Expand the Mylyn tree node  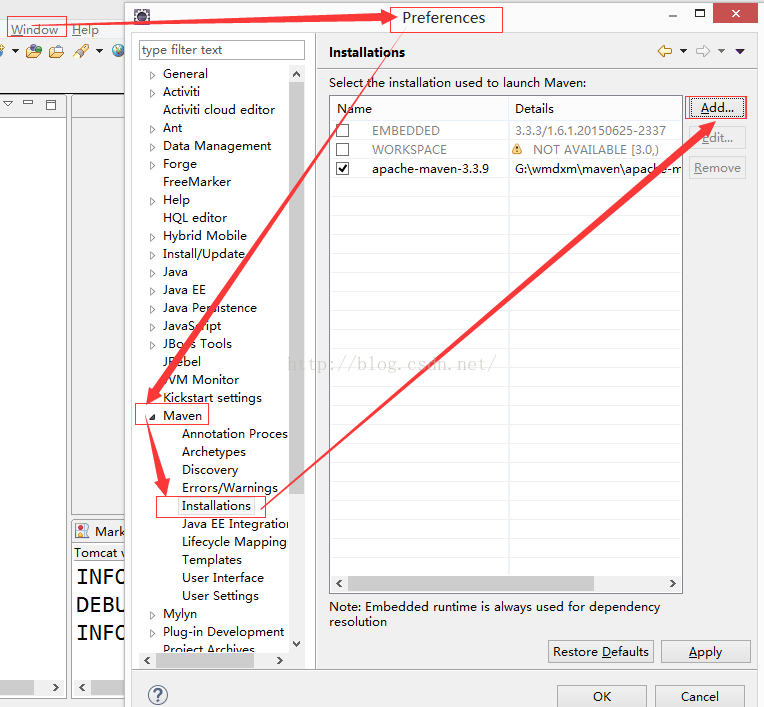tap(153, 615)
